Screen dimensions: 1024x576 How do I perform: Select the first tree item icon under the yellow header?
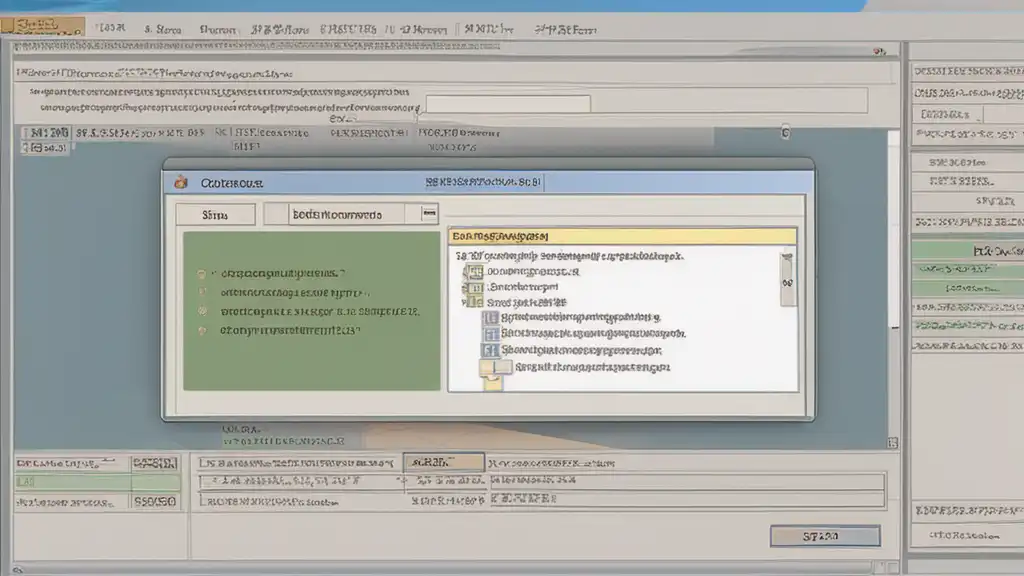[x=475, y=272]
